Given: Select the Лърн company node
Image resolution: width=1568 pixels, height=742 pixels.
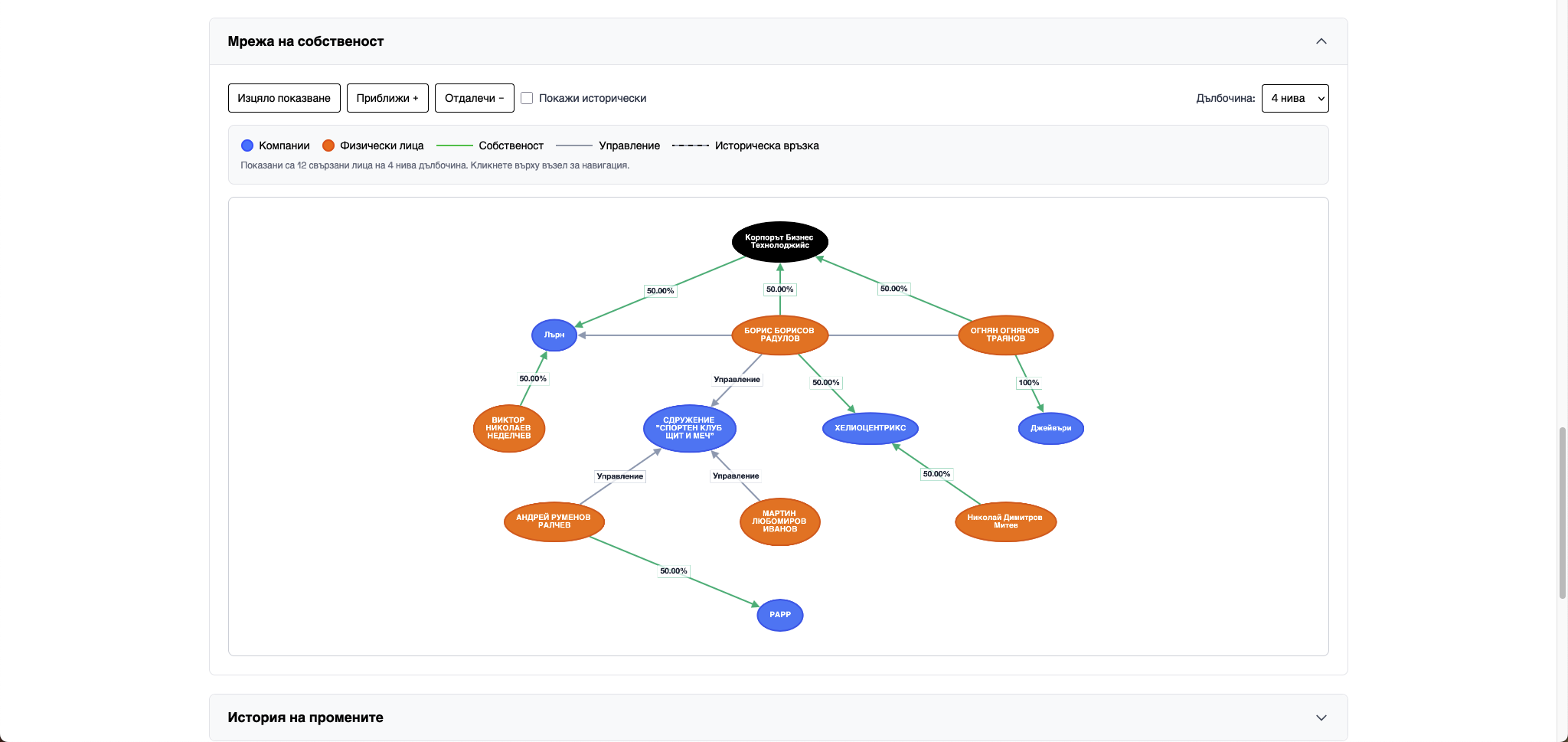Looking at the screenshot, I should [554, 335].
